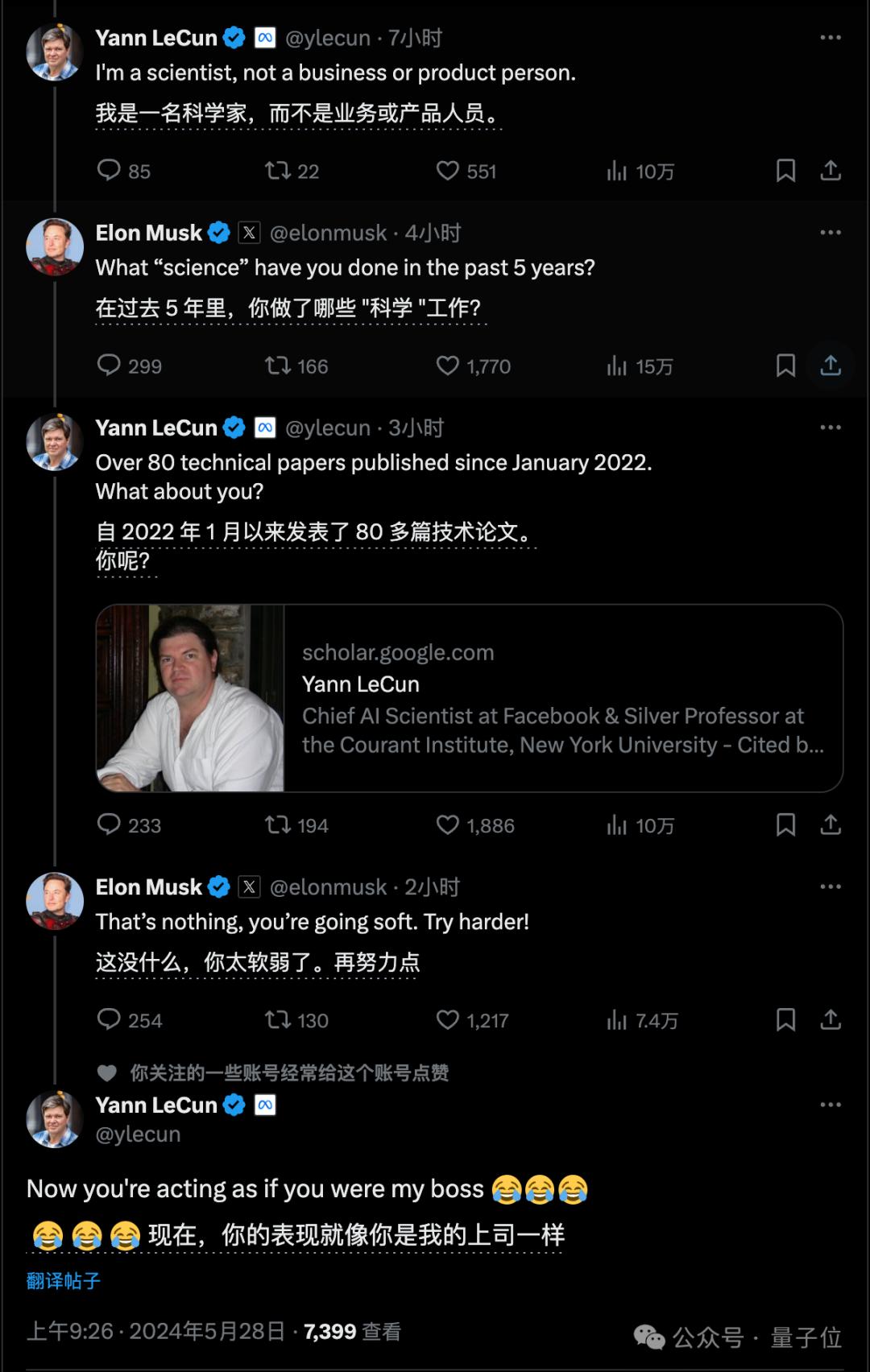Image resolution: width=870 pixels, height=1372 pixels.
Task: Like LeCun's "I'm a scientist" tweet
Action: (x=448, y=171)
